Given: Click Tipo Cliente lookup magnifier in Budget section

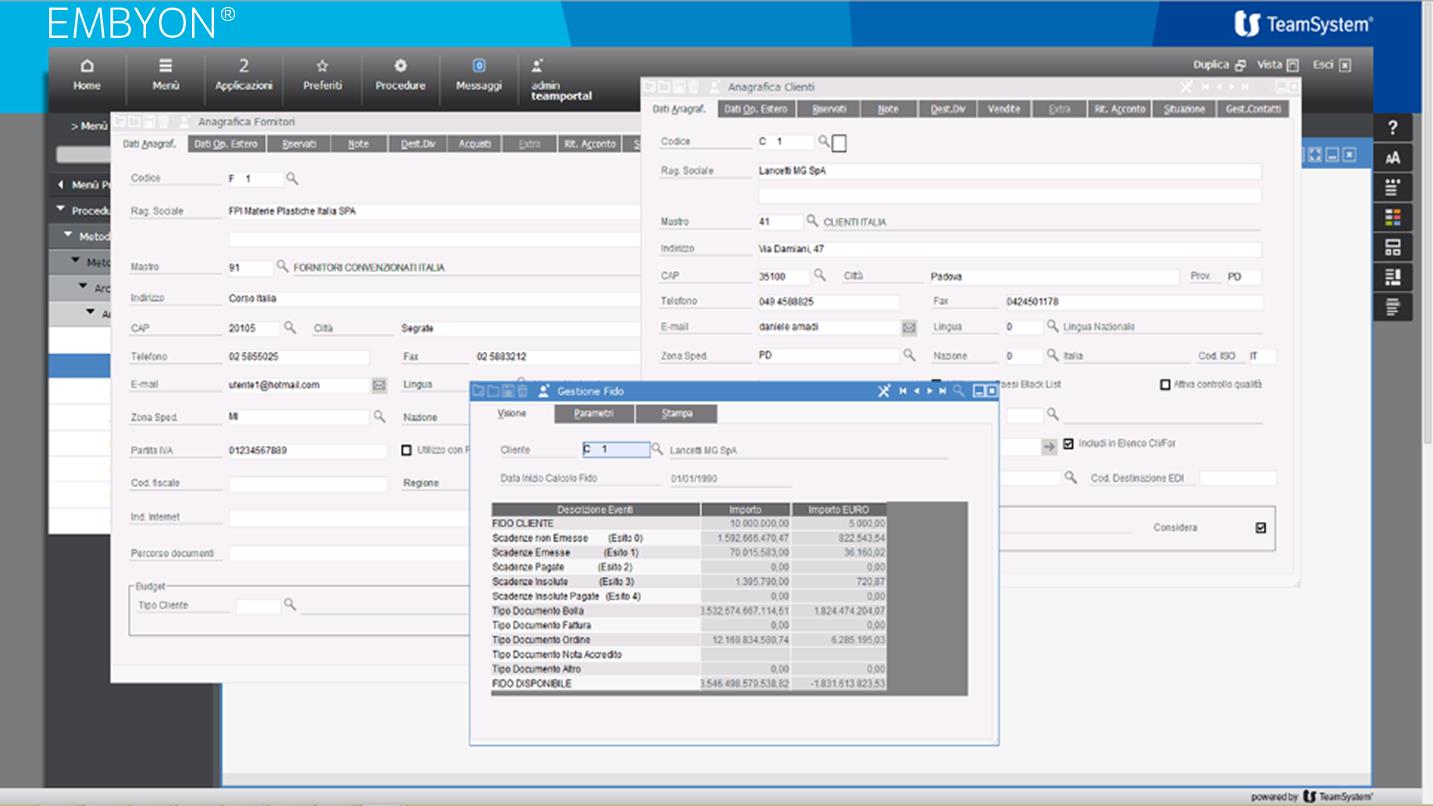Looking at the screenshot, I should 290,604.
